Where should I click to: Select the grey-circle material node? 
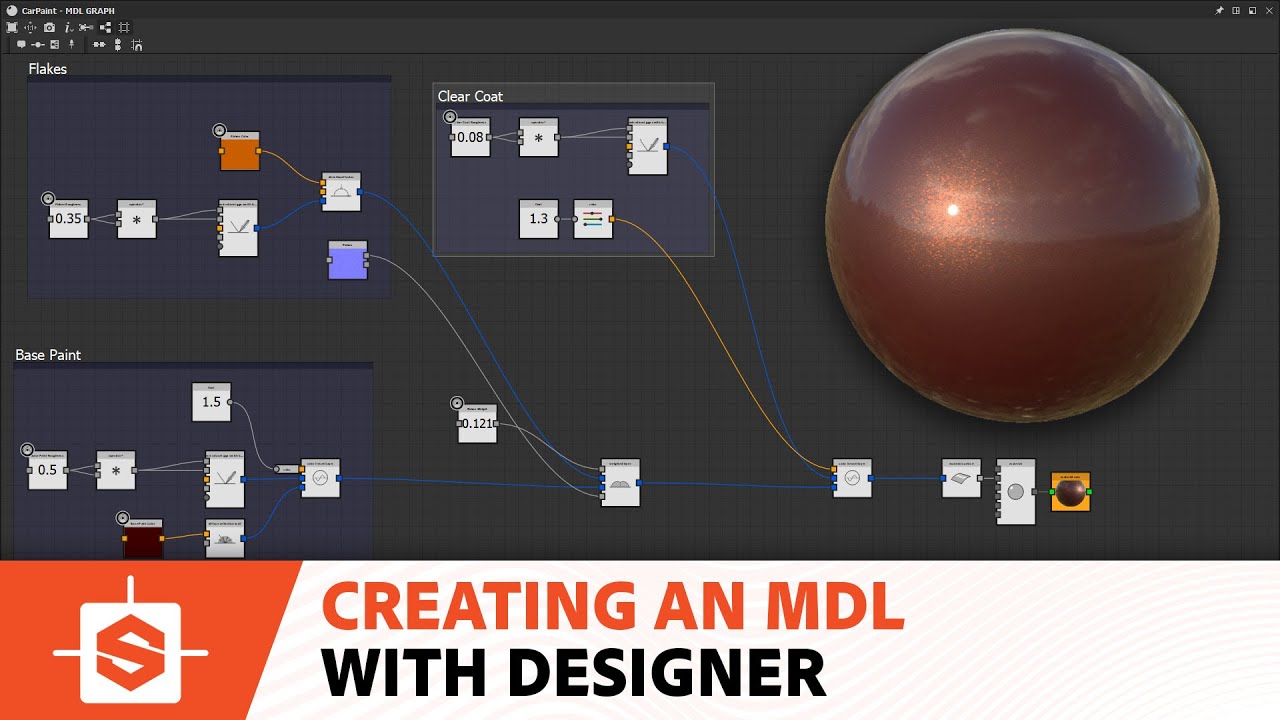[x=1016, y=491]
